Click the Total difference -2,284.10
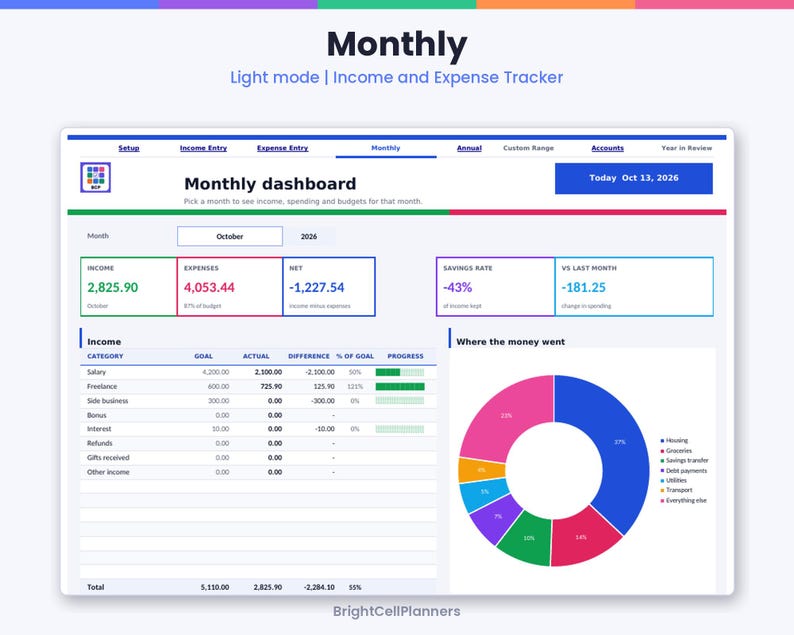This screenshot has width=794, height=635. pos(319,587)
